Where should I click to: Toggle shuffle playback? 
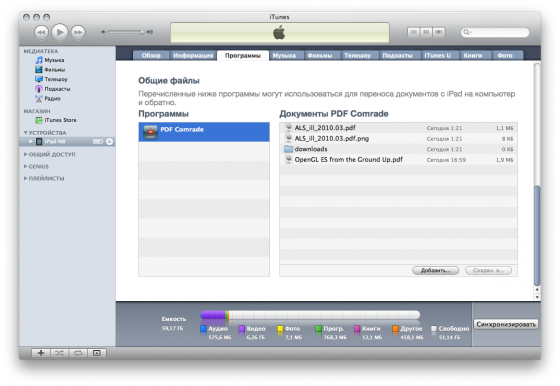pyautogui.click(x=59, y=353)
